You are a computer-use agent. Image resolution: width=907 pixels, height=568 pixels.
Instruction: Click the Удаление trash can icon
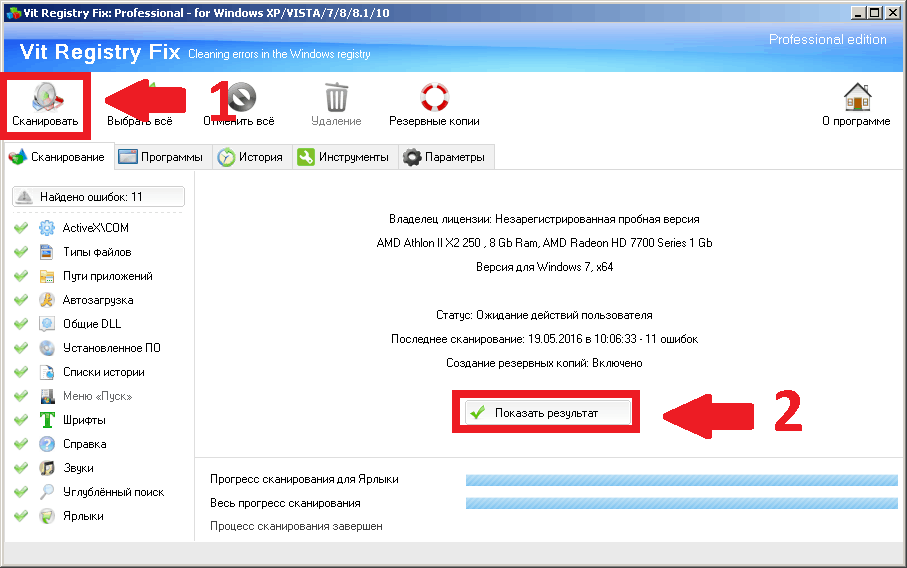click(x=336, y=97)
